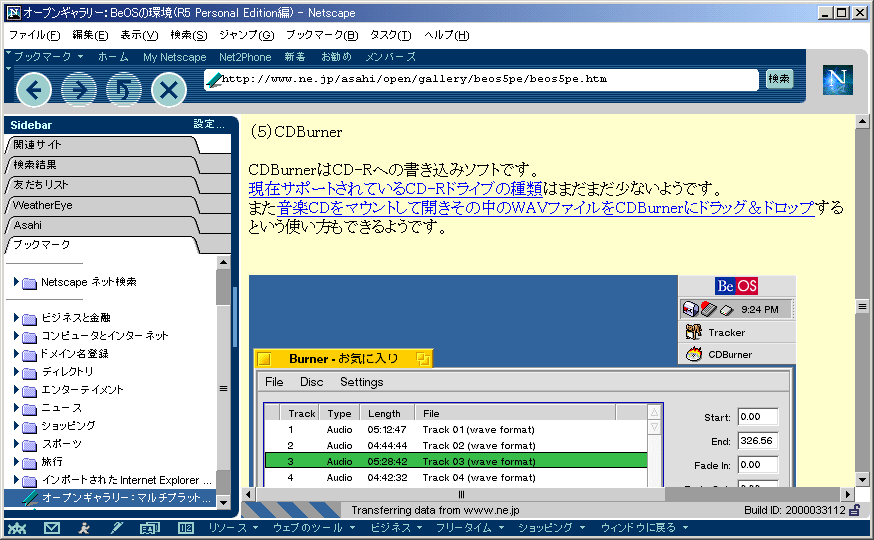Image resolution: width=874 pixels, height=540 pixels.
Task: Click the page vertical scrollbar down arrow
Action: (862, 480)
